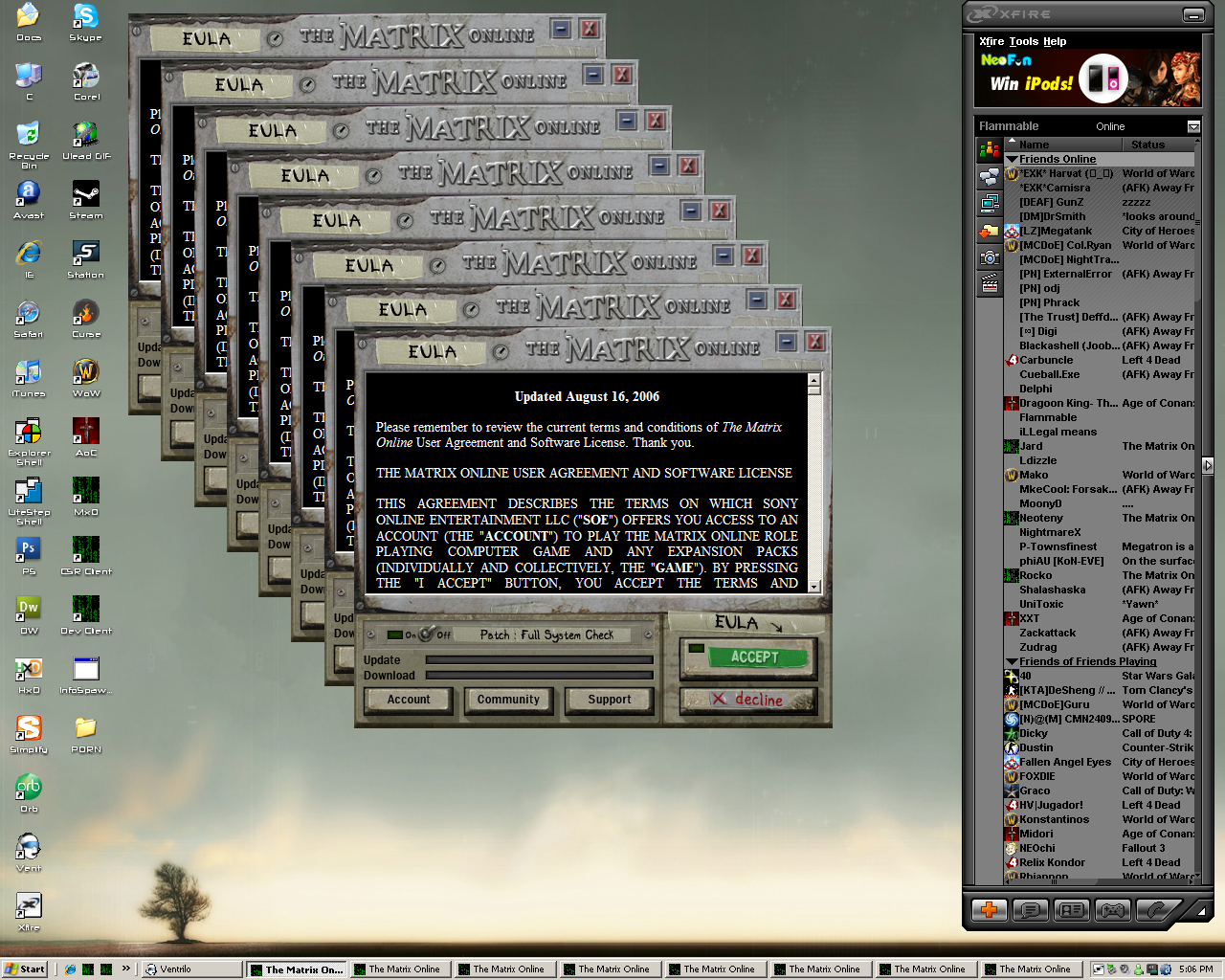The height and width of the screenshot is (980, 1225).
Task: Select Fallen Angel Eyes in friends list
Action: [x=1100, y=762]
